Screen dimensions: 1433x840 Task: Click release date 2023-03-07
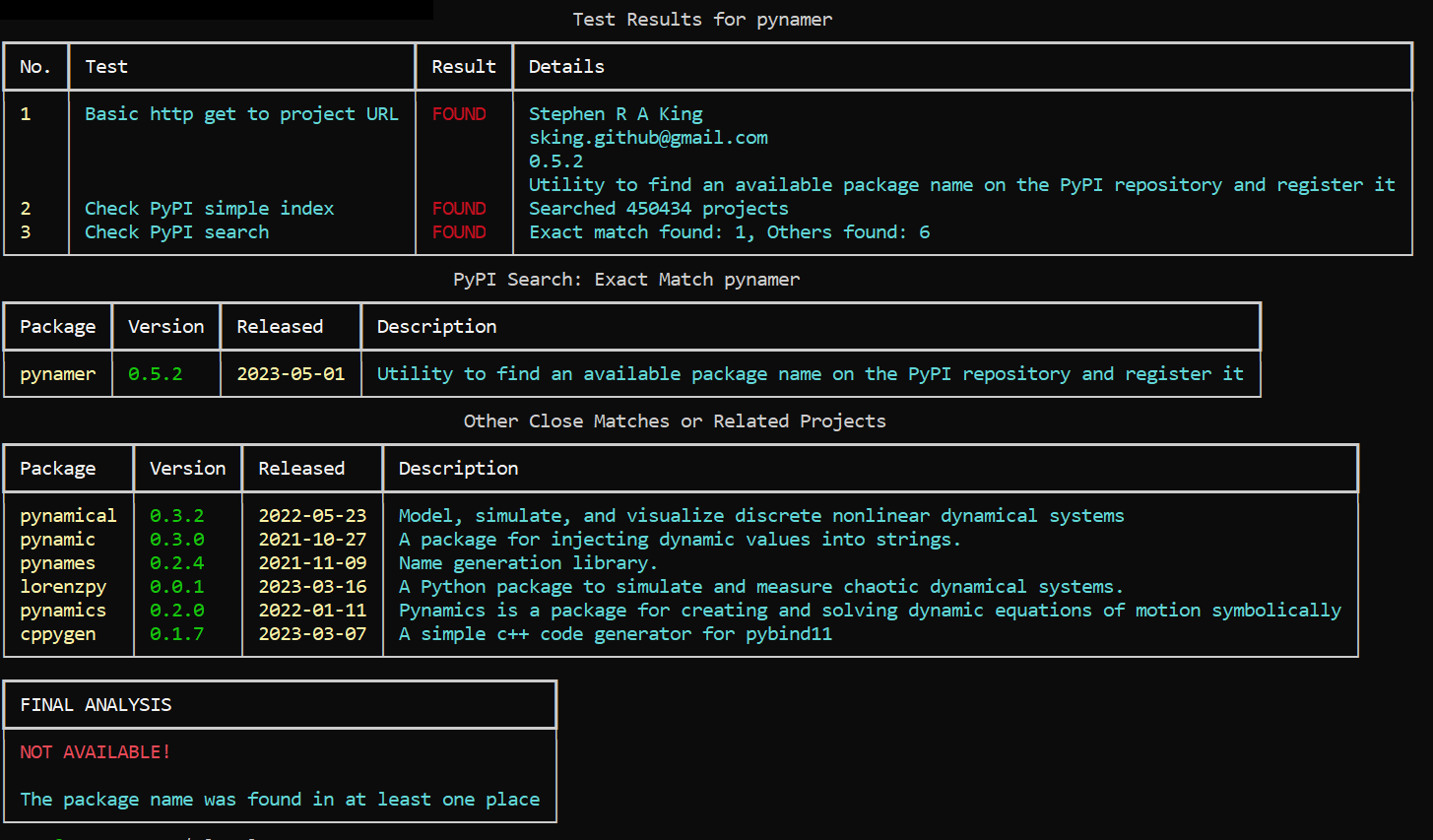312,634
